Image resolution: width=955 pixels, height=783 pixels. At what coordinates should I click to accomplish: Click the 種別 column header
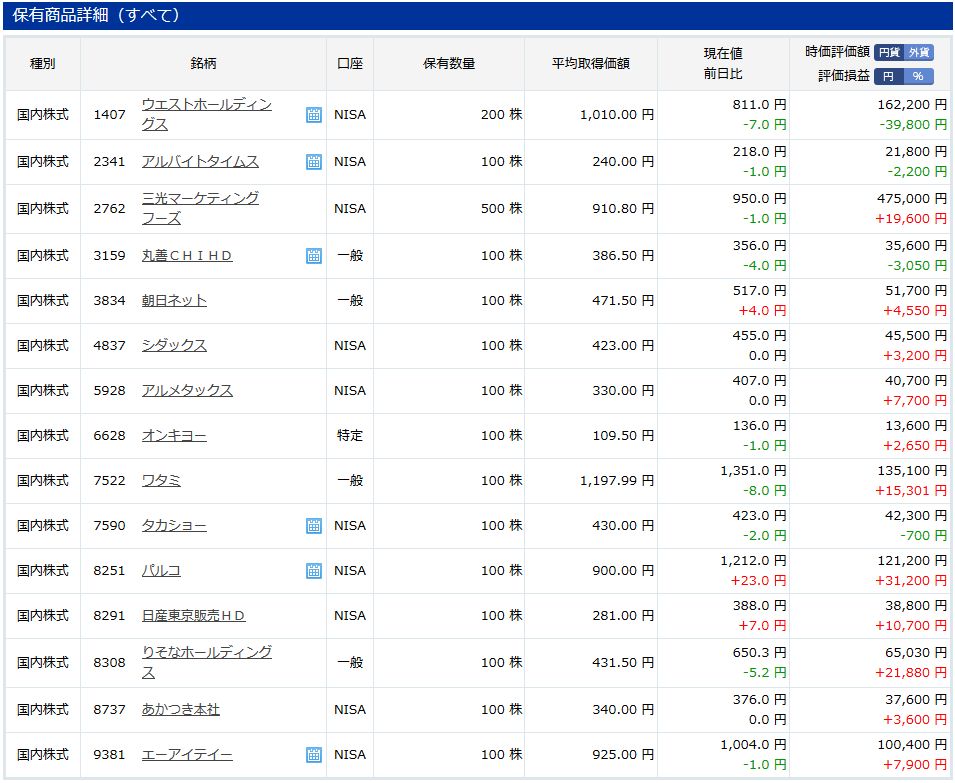pyautogui.click(x=43, y=63)
